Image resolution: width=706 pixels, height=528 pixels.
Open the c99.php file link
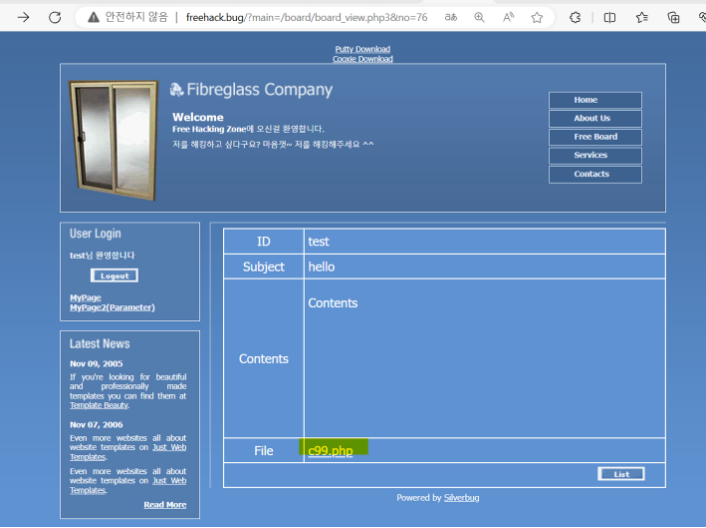(x=330, y=451)
